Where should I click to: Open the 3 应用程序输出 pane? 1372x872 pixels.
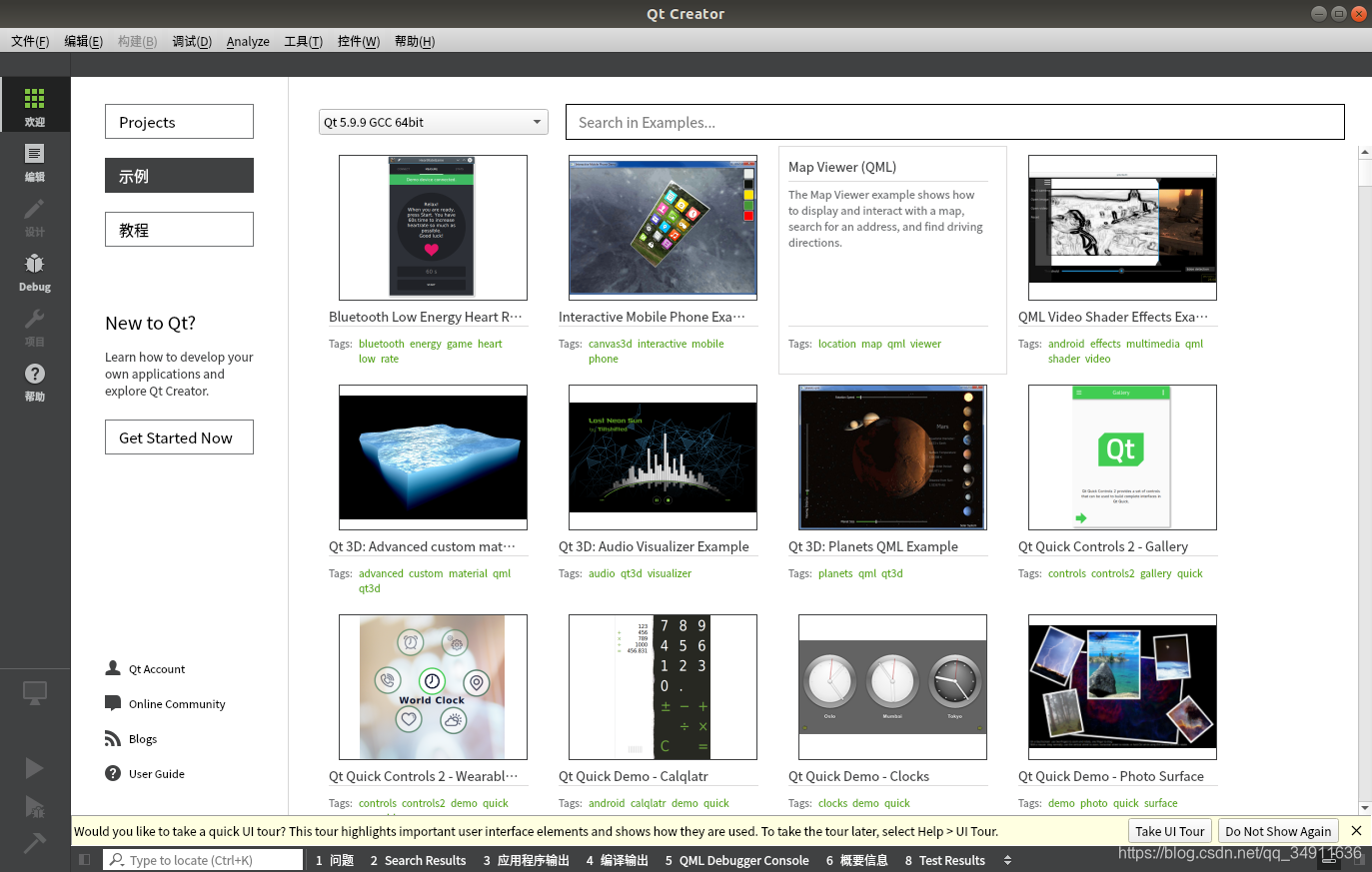527,860
